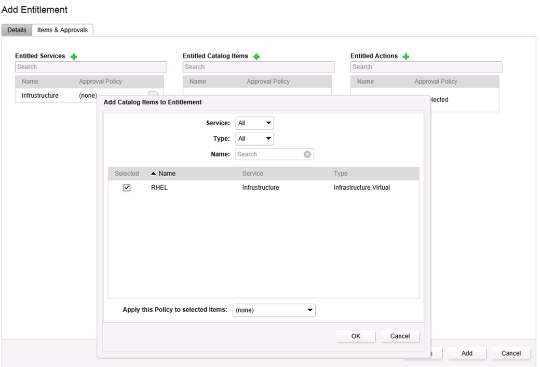Open the Service dropdown
The width and height of the screenshot is (540, 367).
coord(255,123)
